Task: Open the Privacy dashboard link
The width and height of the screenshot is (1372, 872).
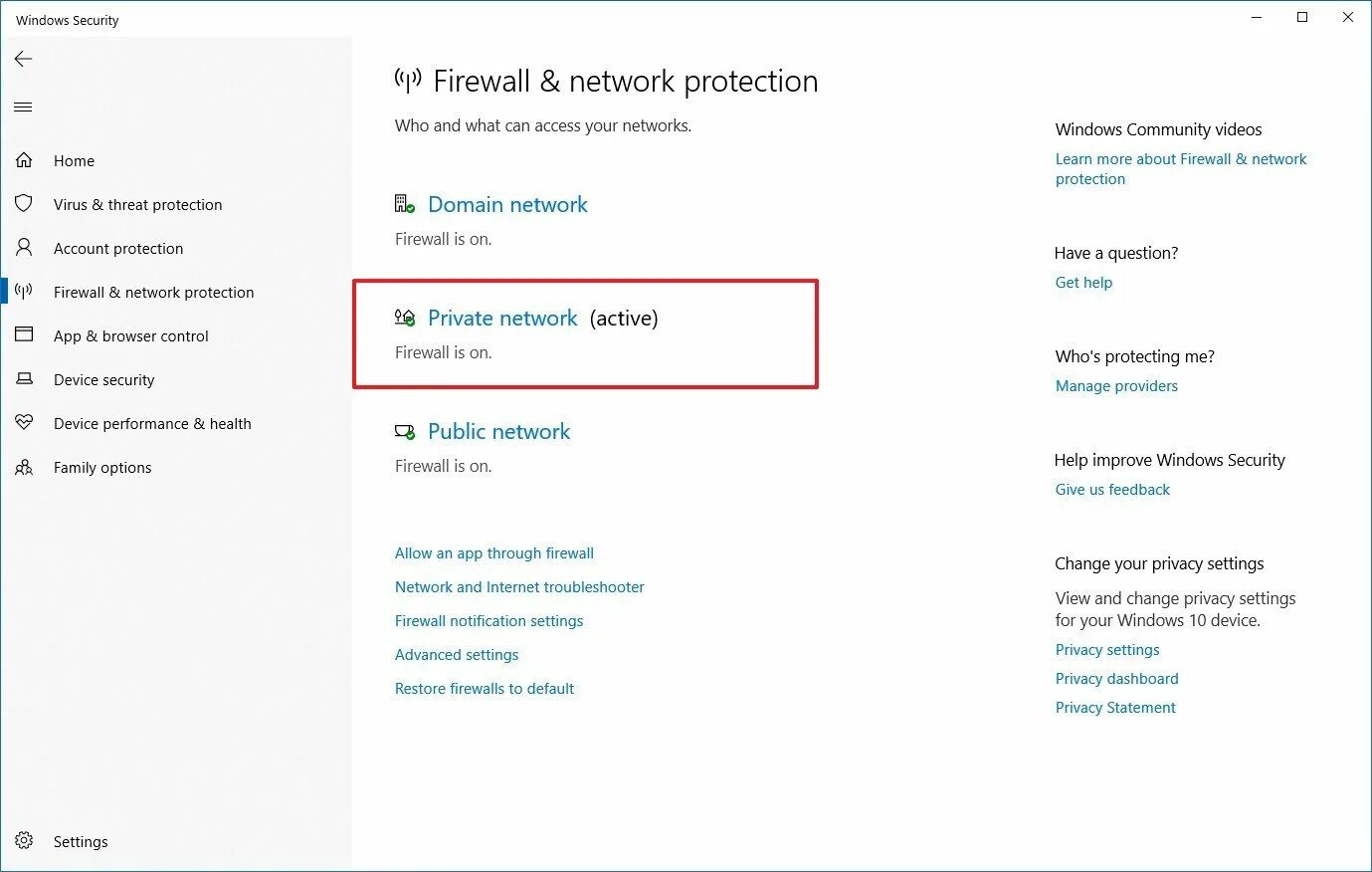Action: tap(1116, 679)
